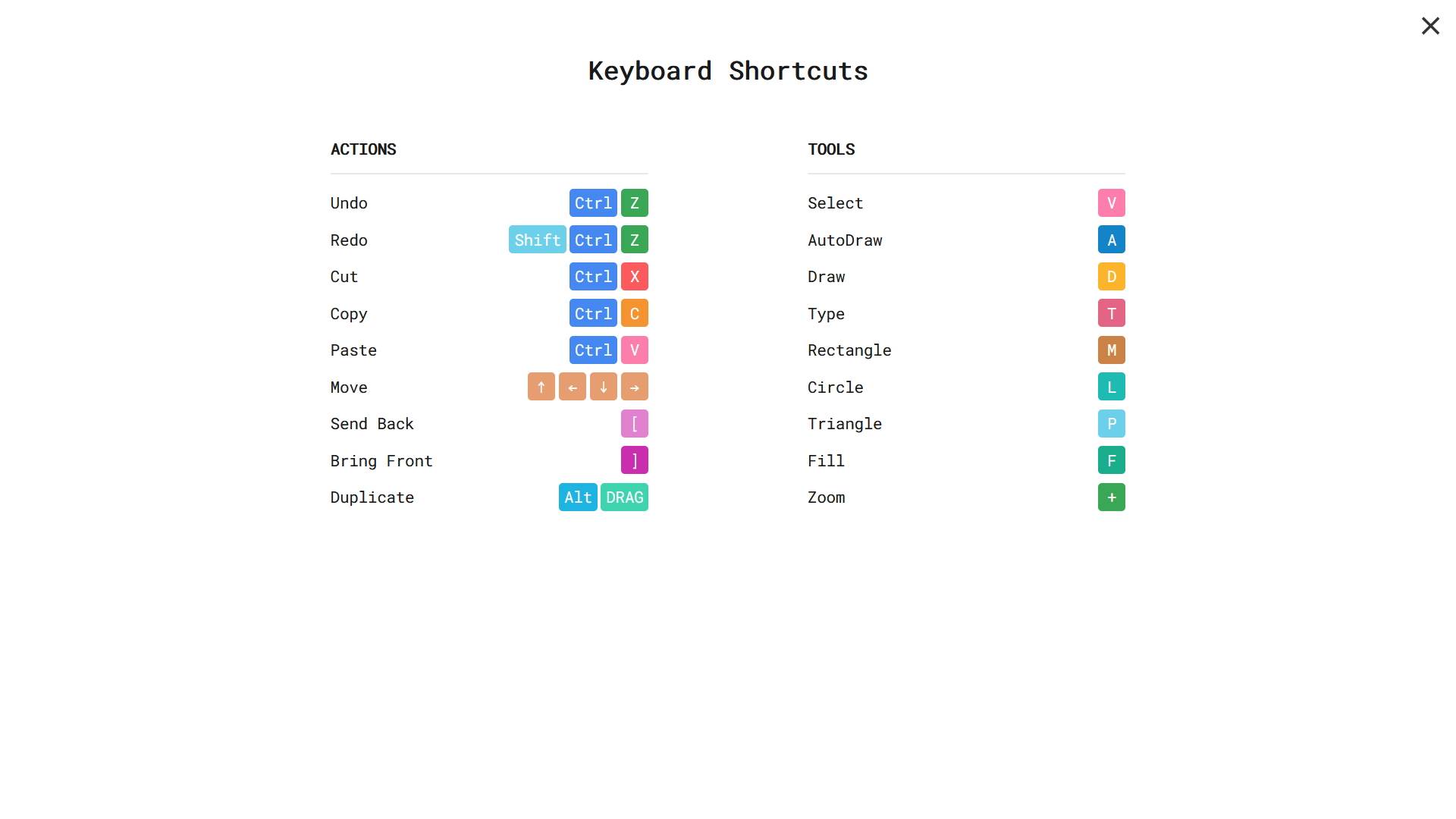Click the up arrow key badge for Move
The image size is (1456, 819).
pyautogui.click(x=541, y=388)
